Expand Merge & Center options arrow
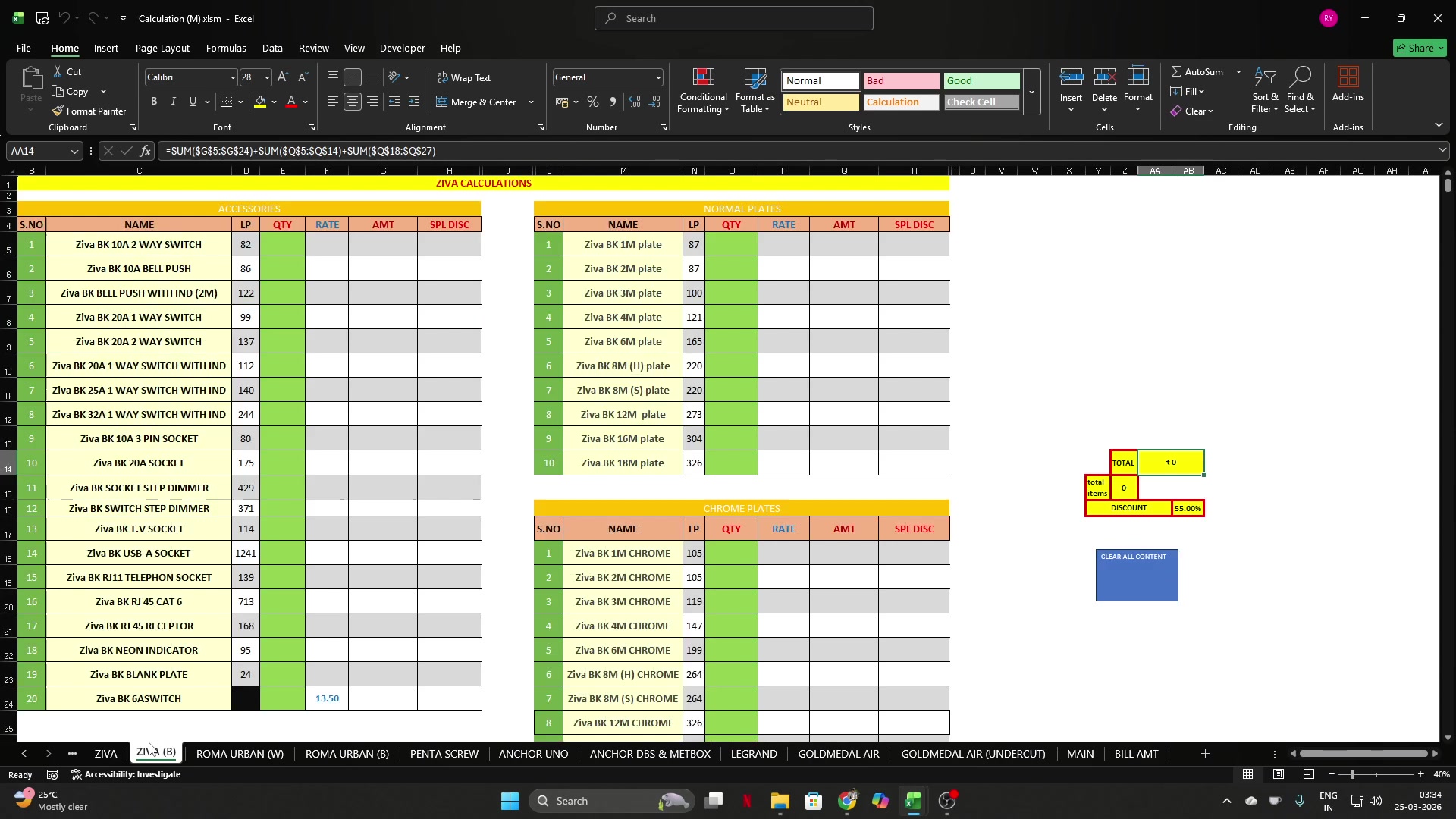The width and height of the screenshot is (1456, 819). click(x=531, y=102)
